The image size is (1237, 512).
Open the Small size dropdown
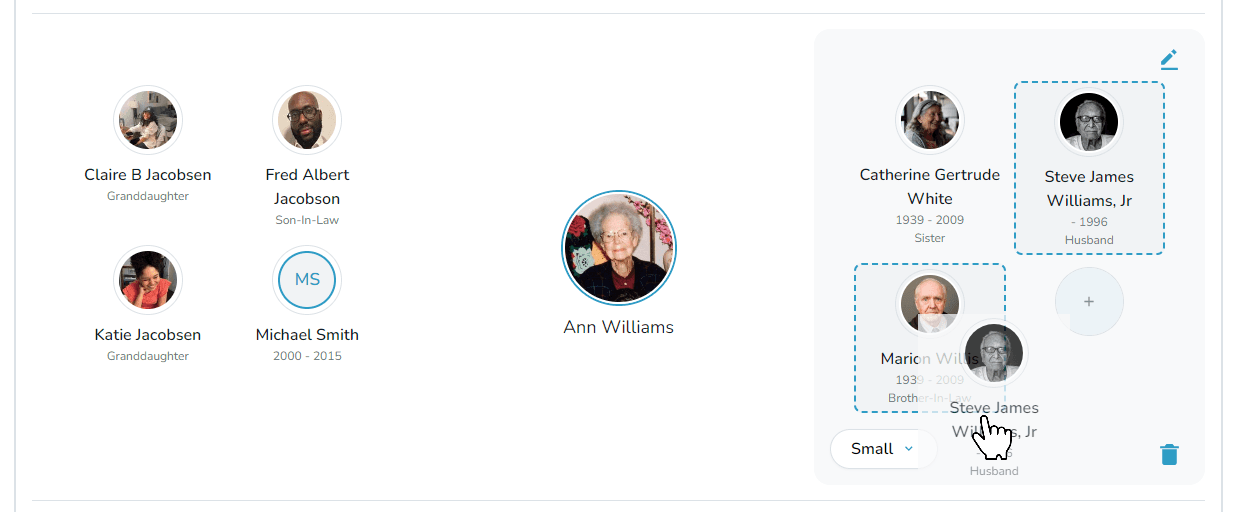pyautogui.click(x=882, y=449)
